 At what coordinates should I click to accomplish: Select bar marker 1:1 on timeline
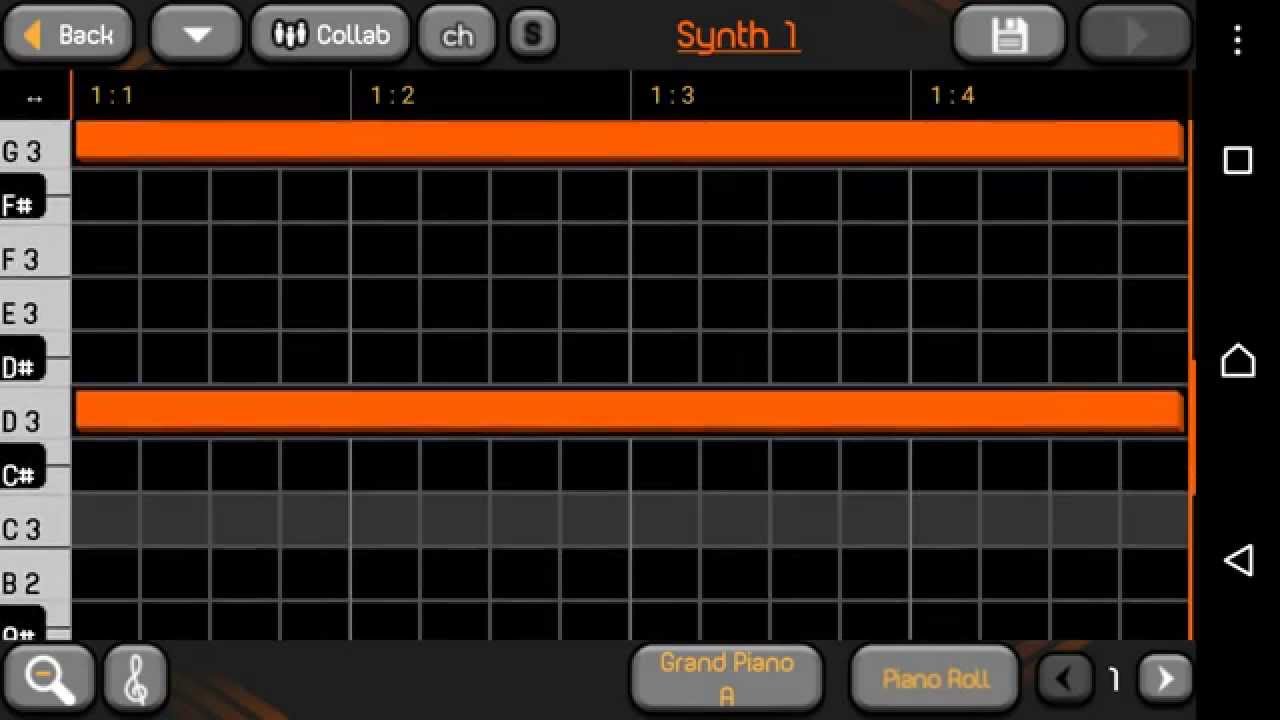pos(112,96)
